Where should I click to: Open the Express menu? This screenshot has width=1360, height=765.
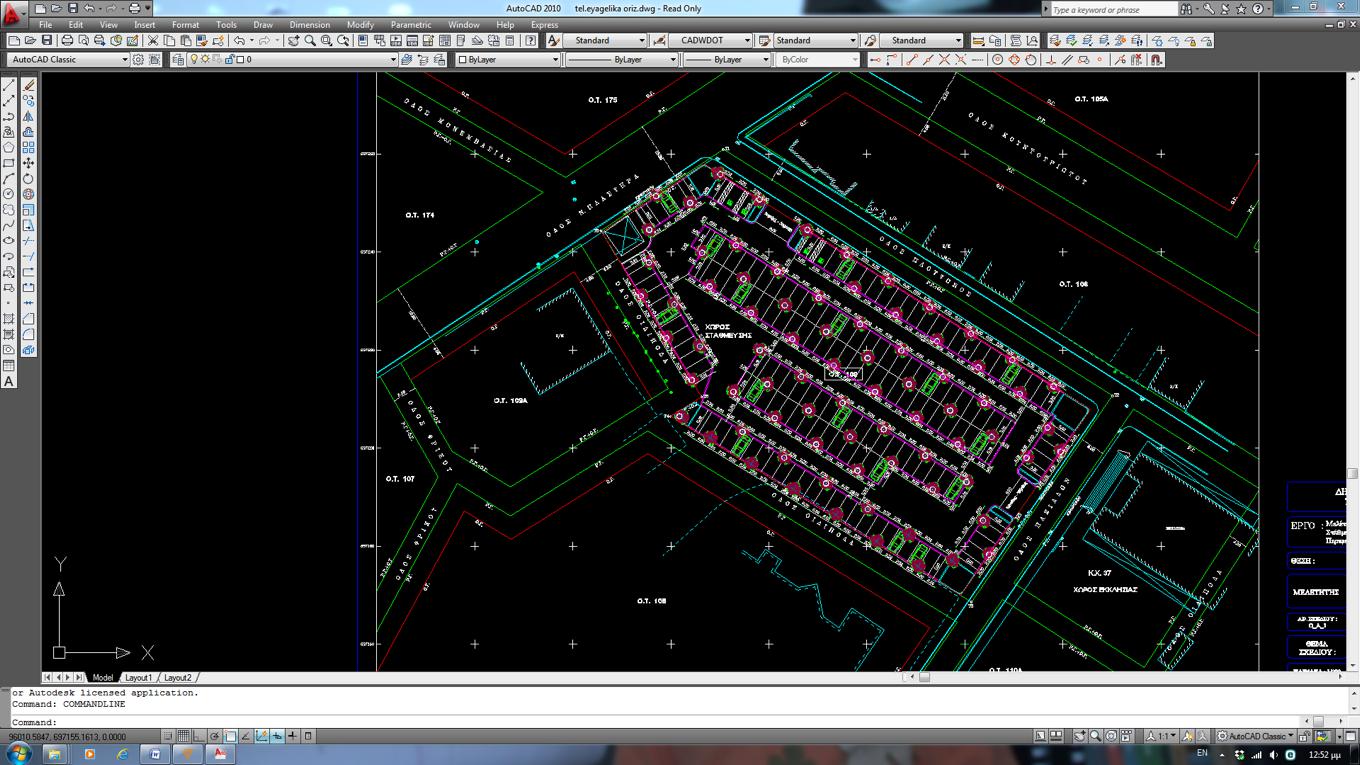[544, 24]
